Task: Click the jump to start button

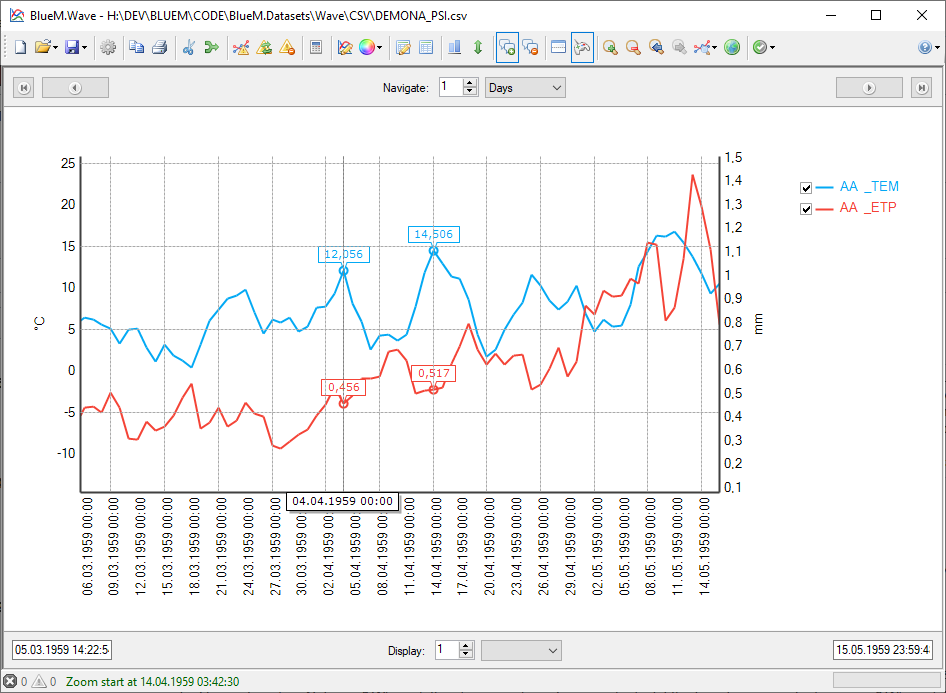Action: [23, 88]
